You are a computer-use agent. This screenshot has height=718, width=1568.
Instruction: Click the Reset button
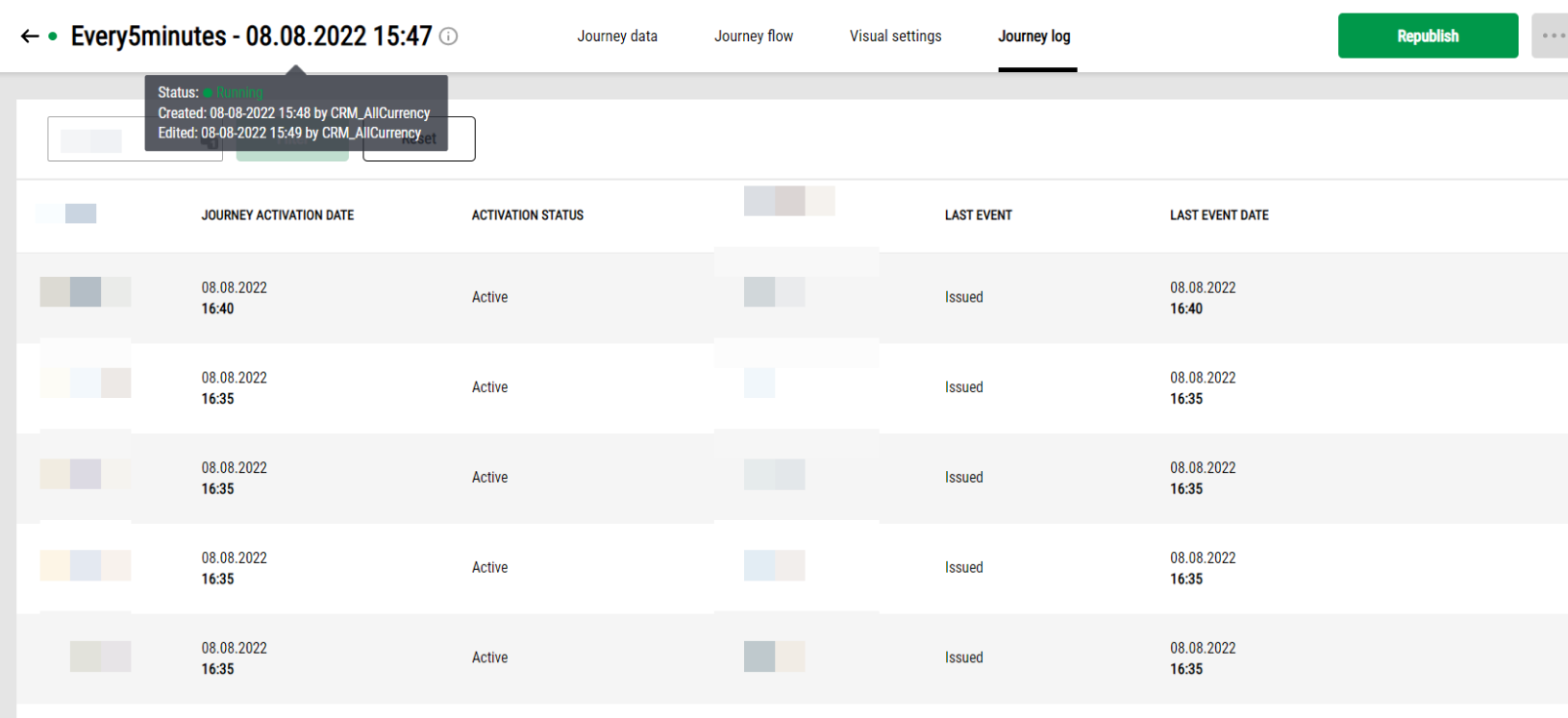point(419,139)
